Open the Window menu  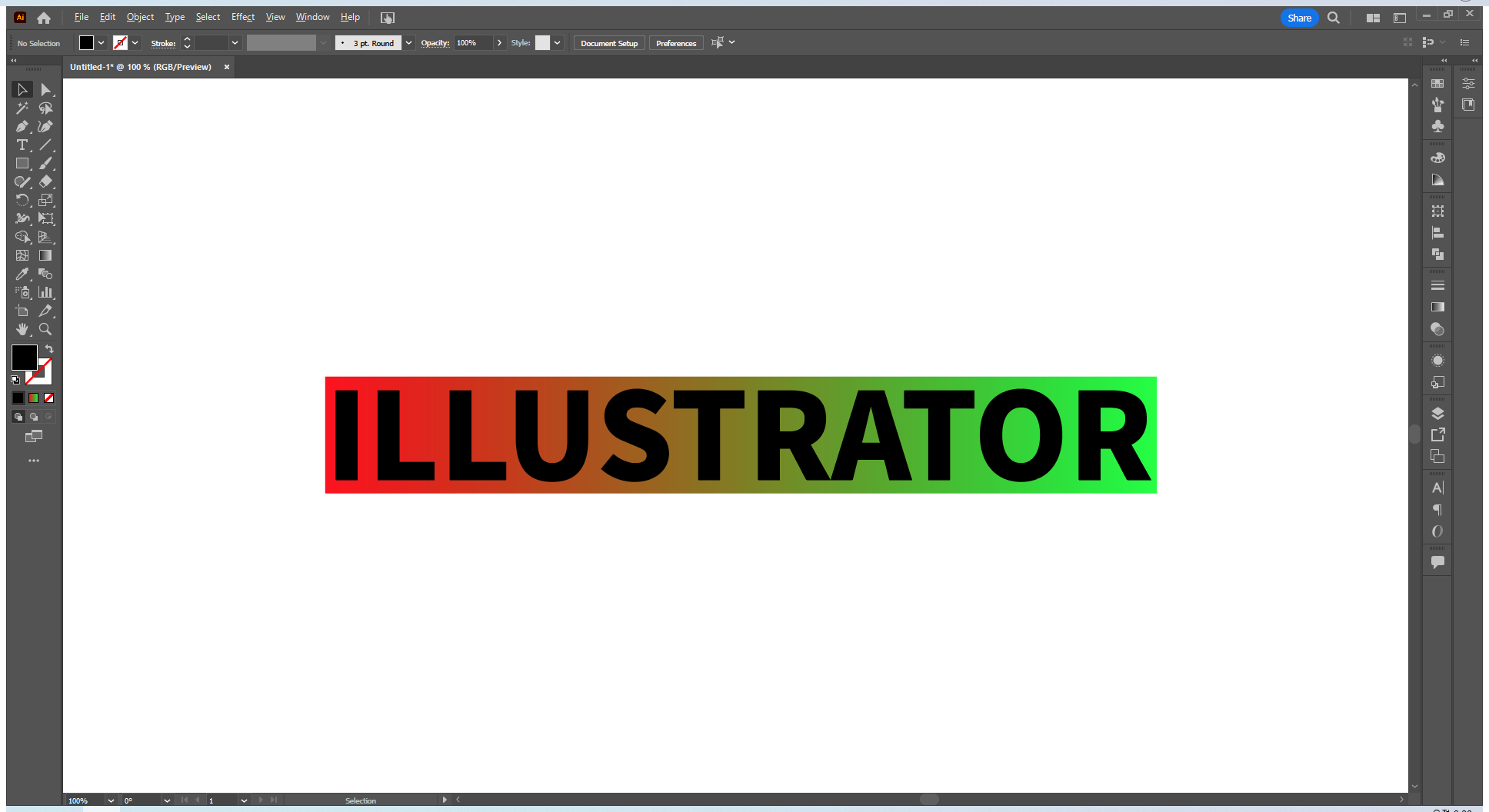[x=312, y=17]
